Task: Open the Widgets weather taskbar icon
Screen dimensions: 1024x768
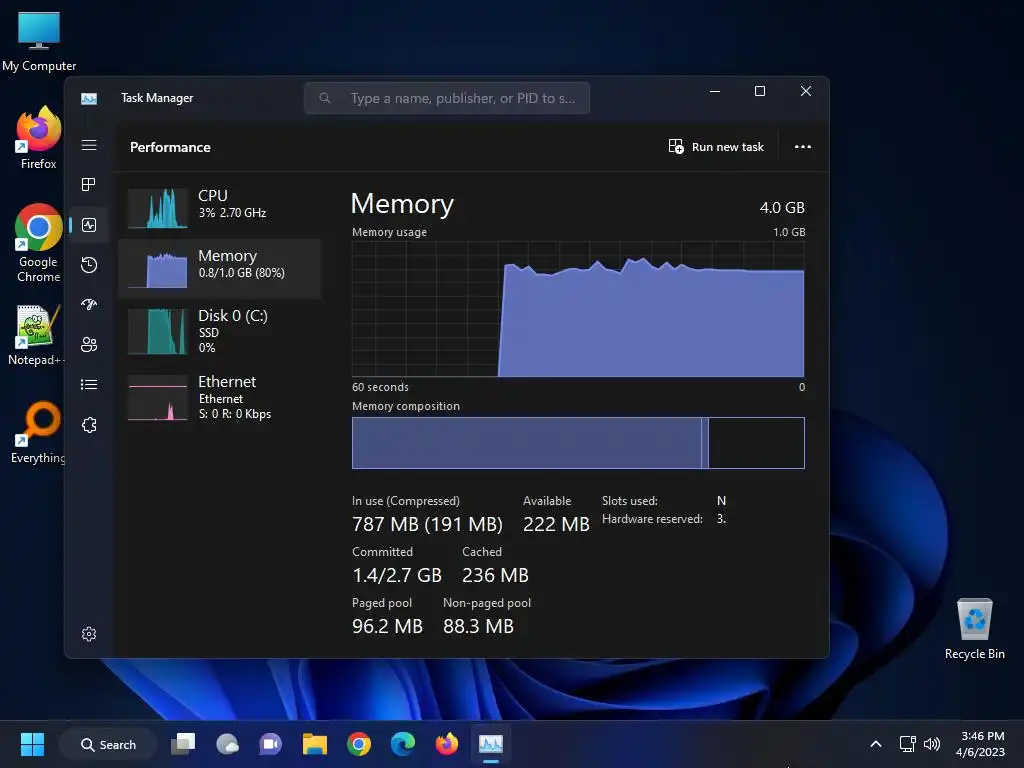Action: coord(227,744)
